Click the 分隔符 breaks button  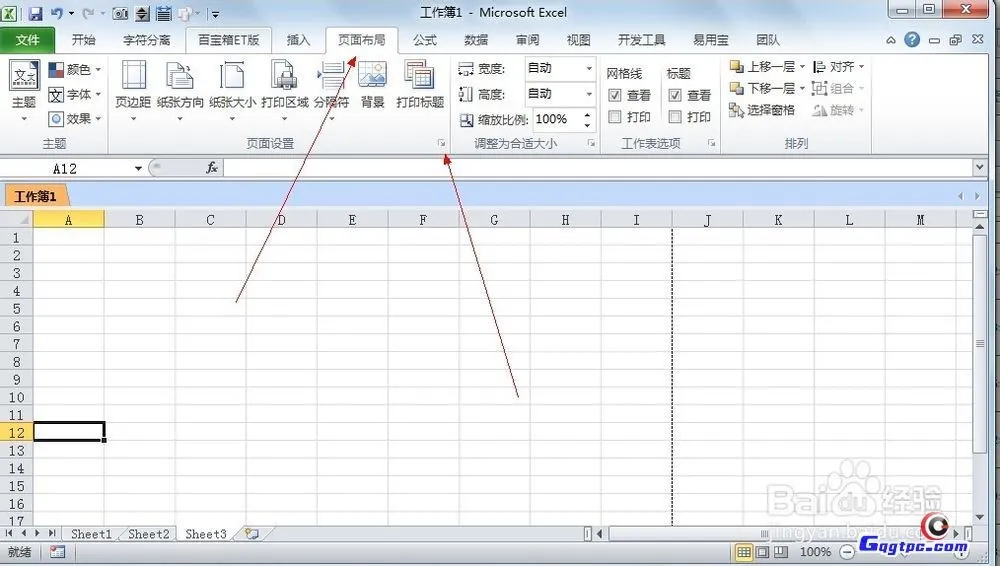click(332, 91)
